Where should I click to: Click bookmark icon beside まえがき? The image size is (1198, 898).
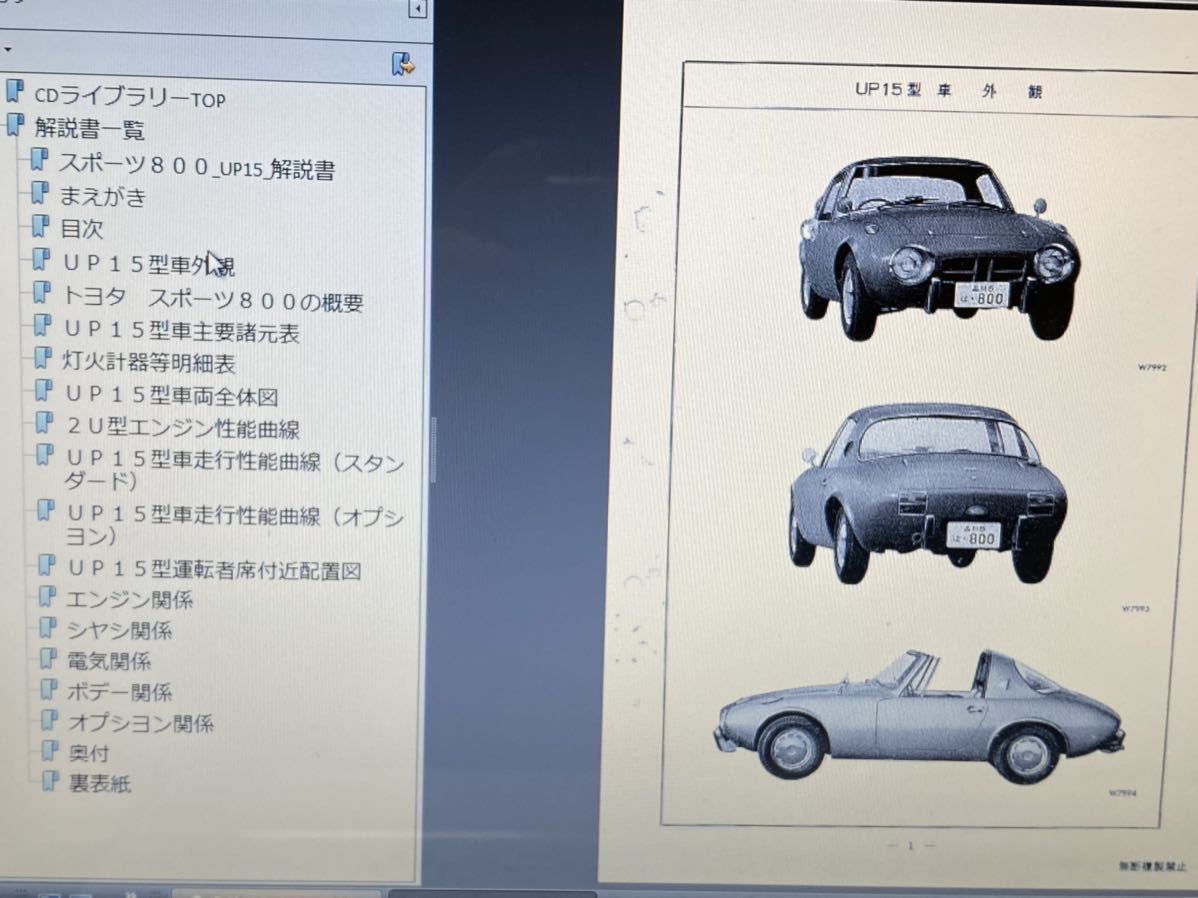pyautogui.click(x=40, y=193)
